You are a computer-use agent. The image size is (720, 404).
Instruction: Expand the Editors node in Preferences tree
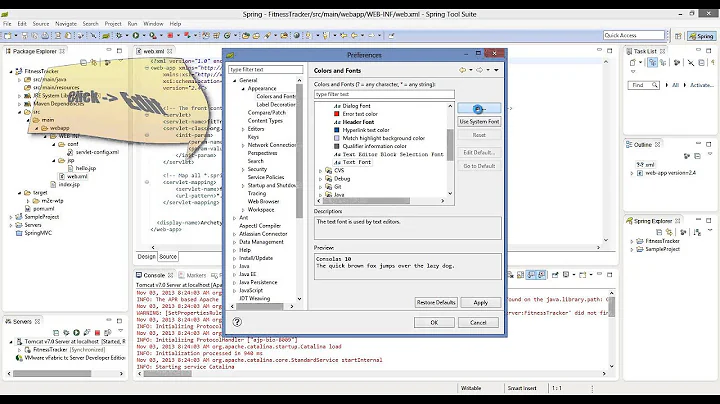tap(243, 129)
